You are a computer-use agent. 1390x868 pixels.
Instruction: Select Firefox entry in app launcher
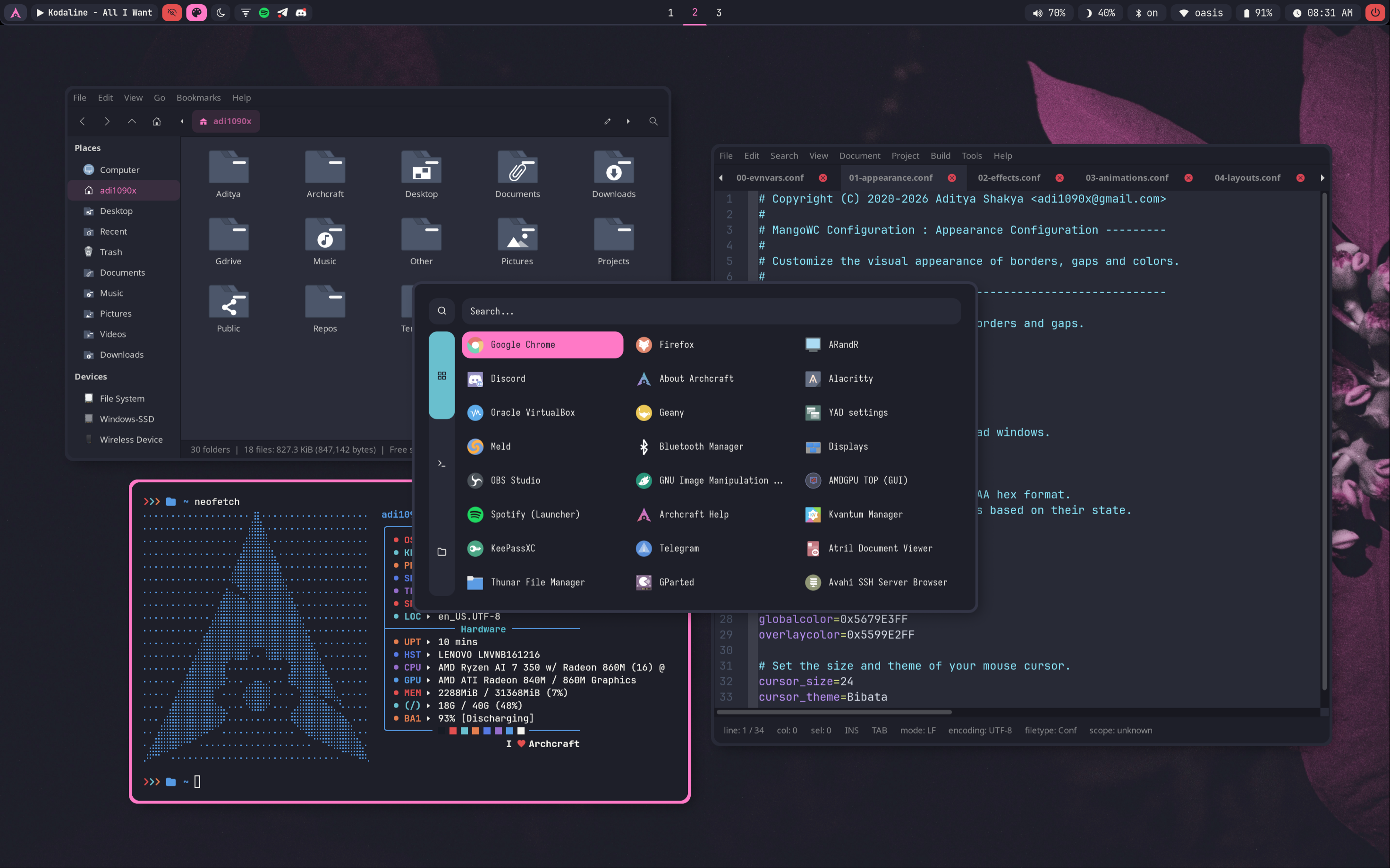[x=675, y=345]
